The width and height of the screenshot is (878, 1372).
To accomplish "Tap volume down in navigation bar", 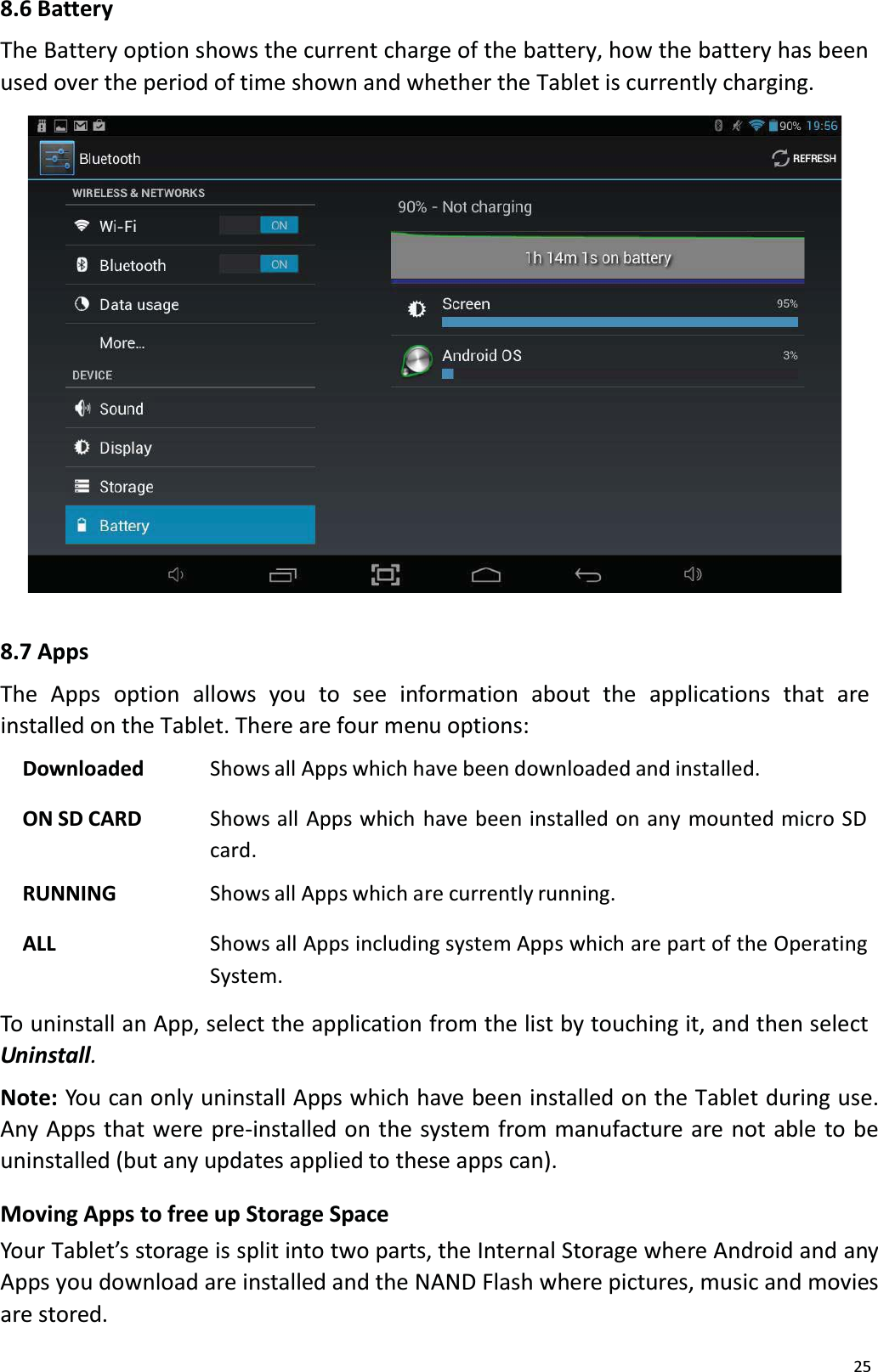I will (x=176, y=575).
